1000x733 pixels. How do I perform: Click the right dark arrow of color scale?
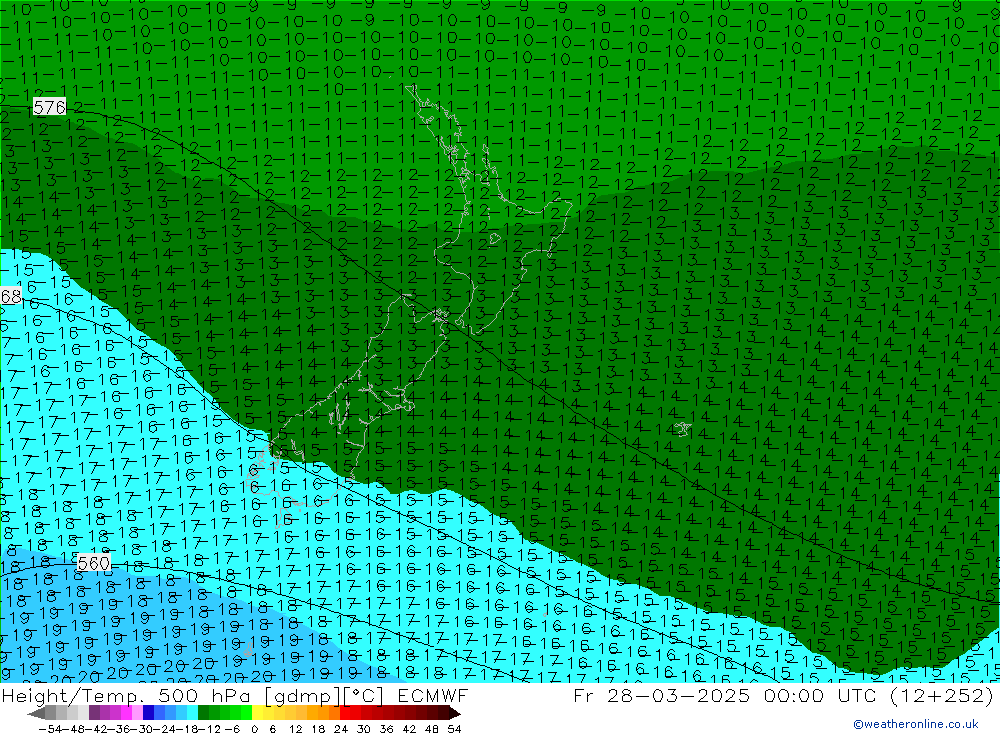tap(454, 714)
